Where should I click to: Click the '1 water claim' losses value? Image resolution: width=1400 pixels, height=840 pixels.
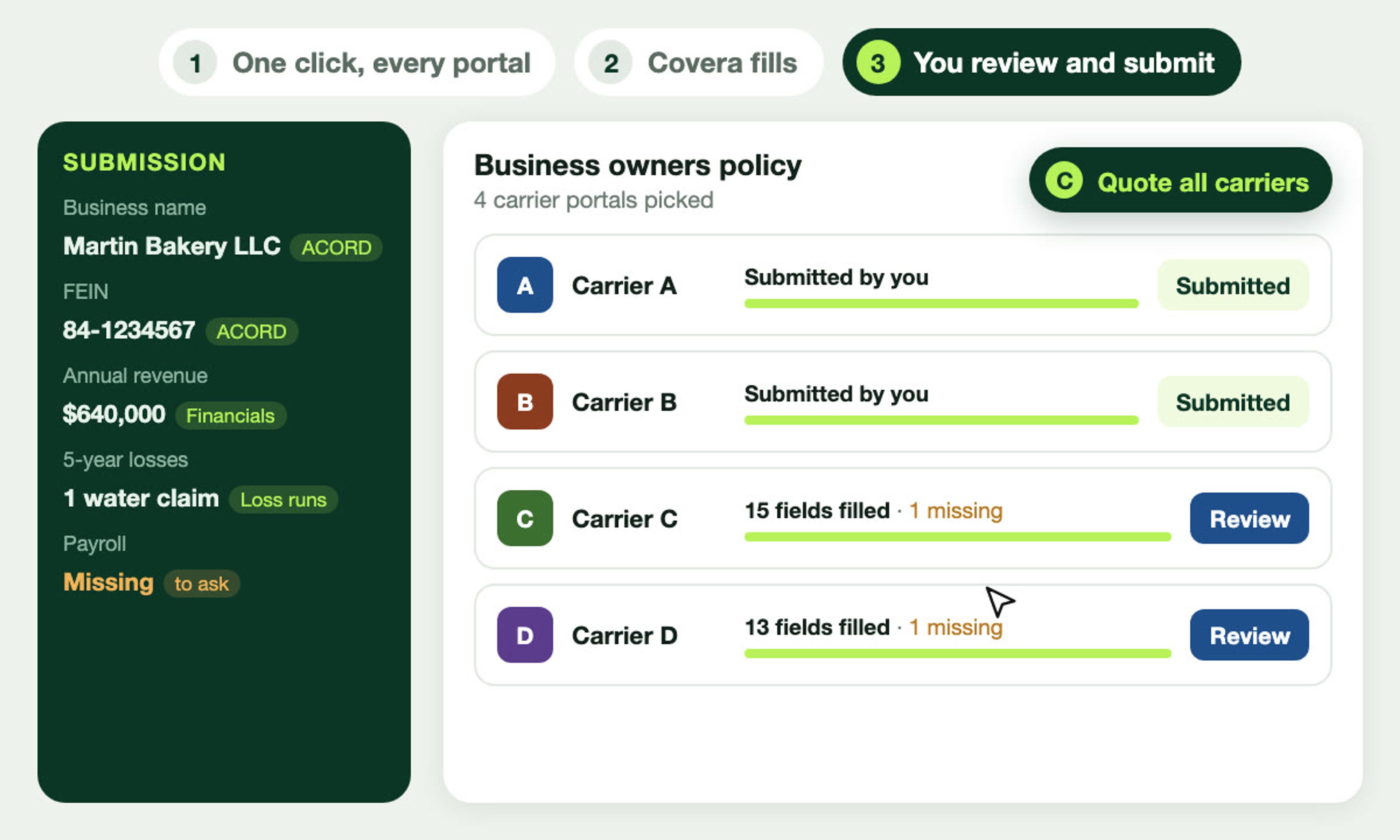coord(141,498)
